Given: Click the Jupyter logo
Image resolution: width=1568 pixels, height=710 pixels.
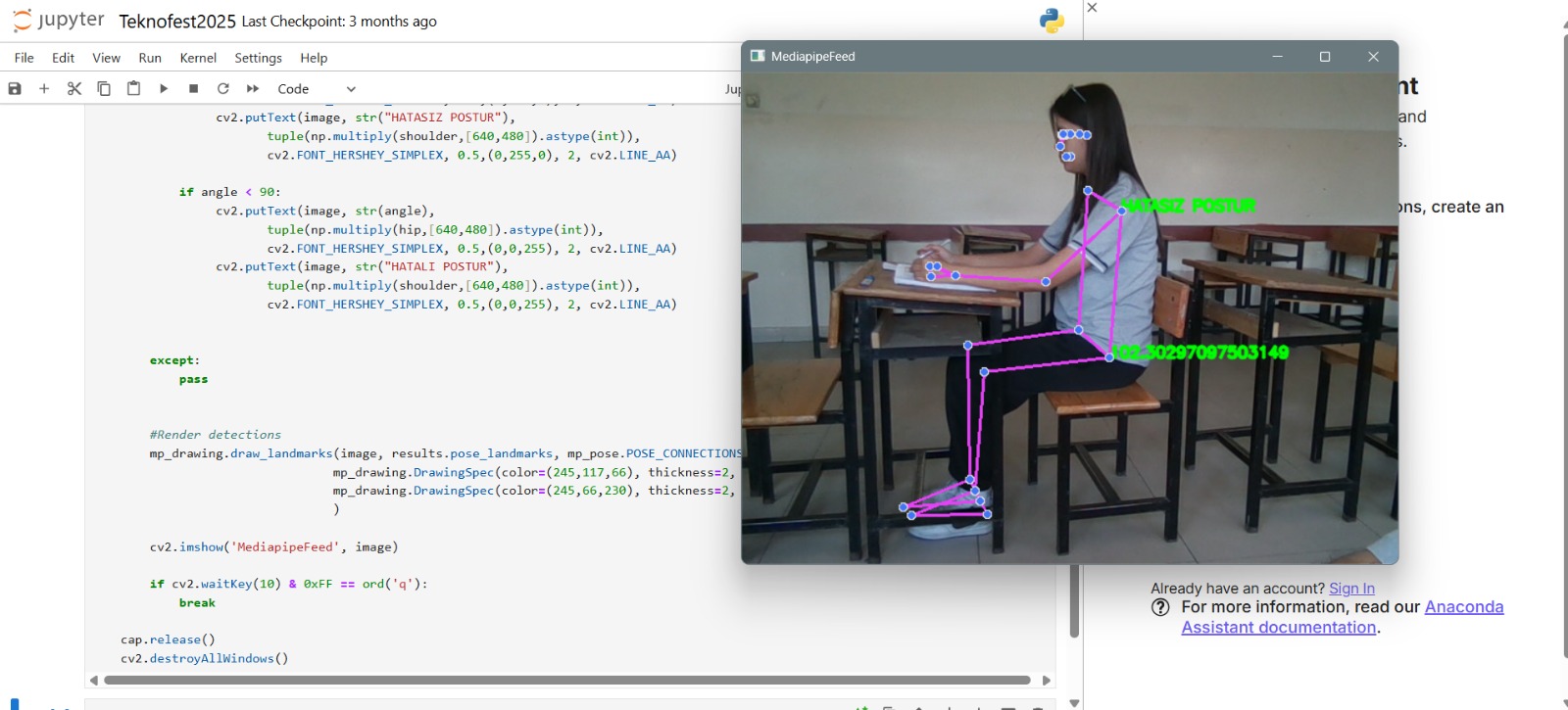Looking at the screenshot, I should click(59, 21).
